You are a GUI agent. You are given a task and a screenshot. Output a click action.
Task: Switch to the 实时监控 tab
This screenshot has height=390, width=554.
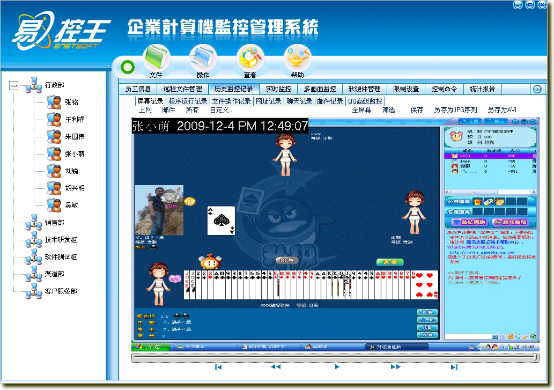pyautogui.click(x=278, y=89)
